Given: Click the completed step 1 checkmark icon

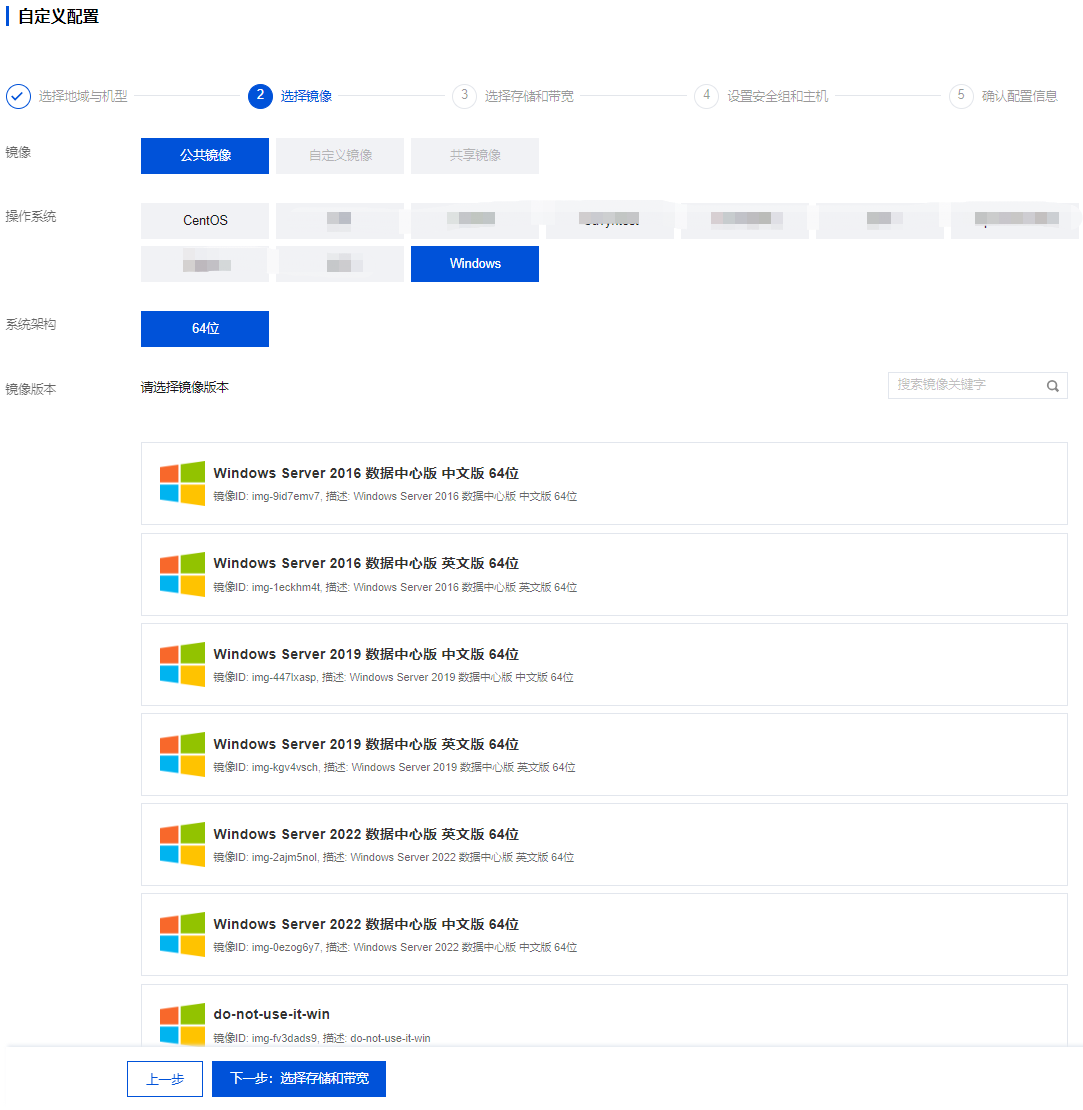Looking at the screenshot, I should 18,96.
